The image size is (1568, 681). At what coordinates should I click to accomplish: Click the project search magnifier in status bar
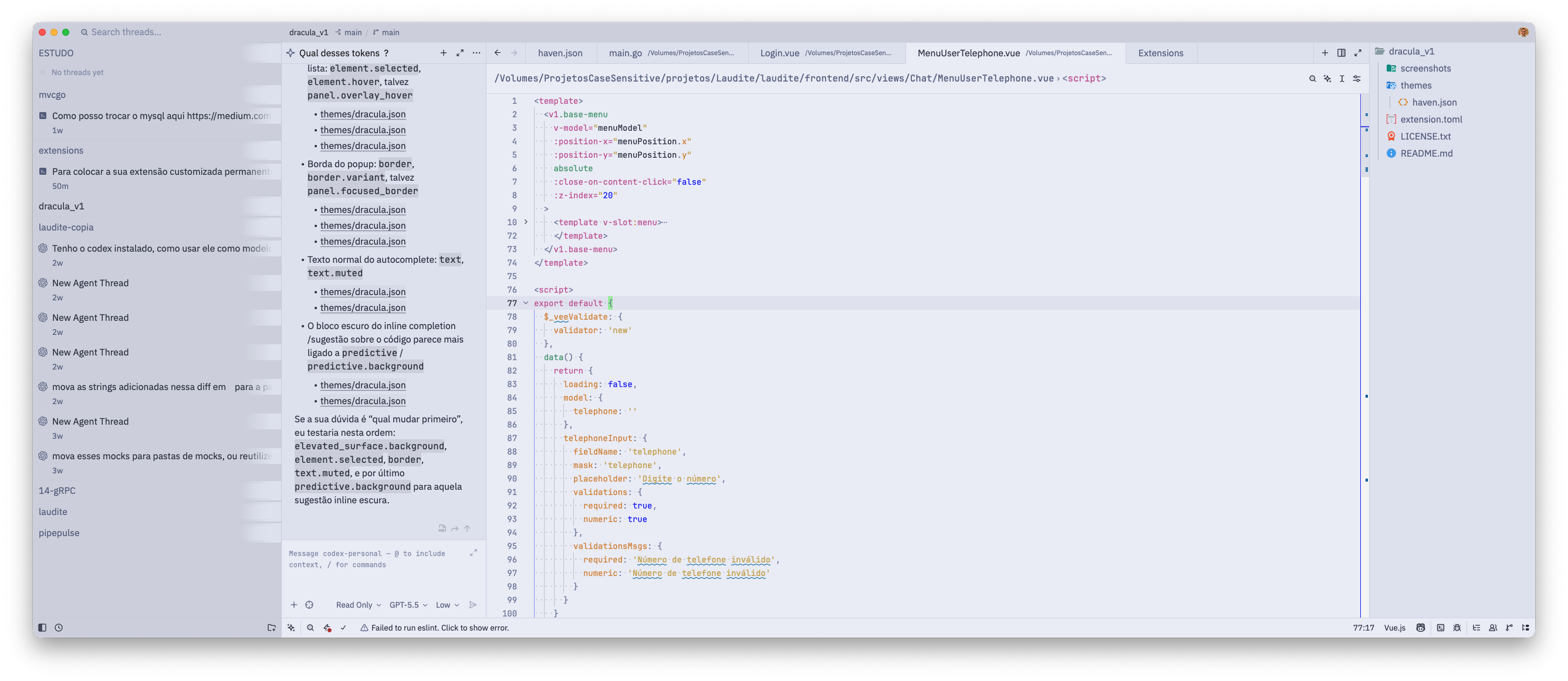point(310,628)
